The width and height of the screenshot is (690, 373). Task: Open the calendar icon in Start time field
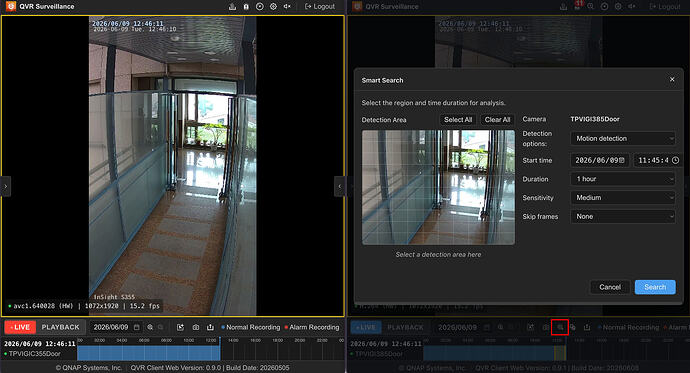click(622, 161)
